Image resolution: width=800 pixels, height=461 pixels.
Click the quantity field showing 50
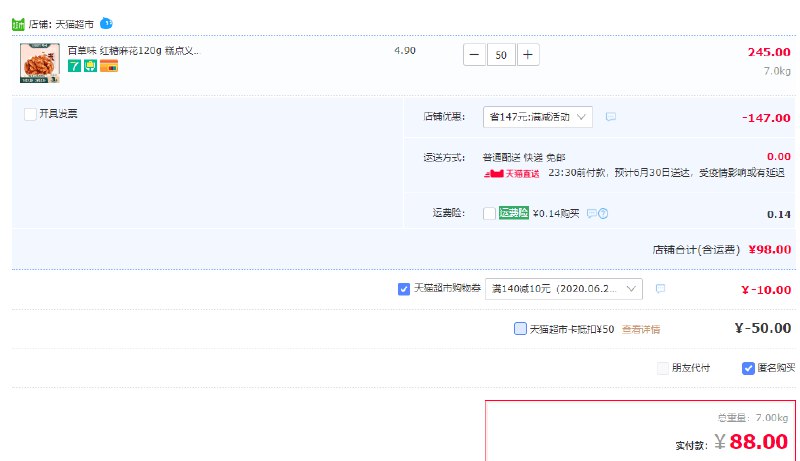click(501, 55)
